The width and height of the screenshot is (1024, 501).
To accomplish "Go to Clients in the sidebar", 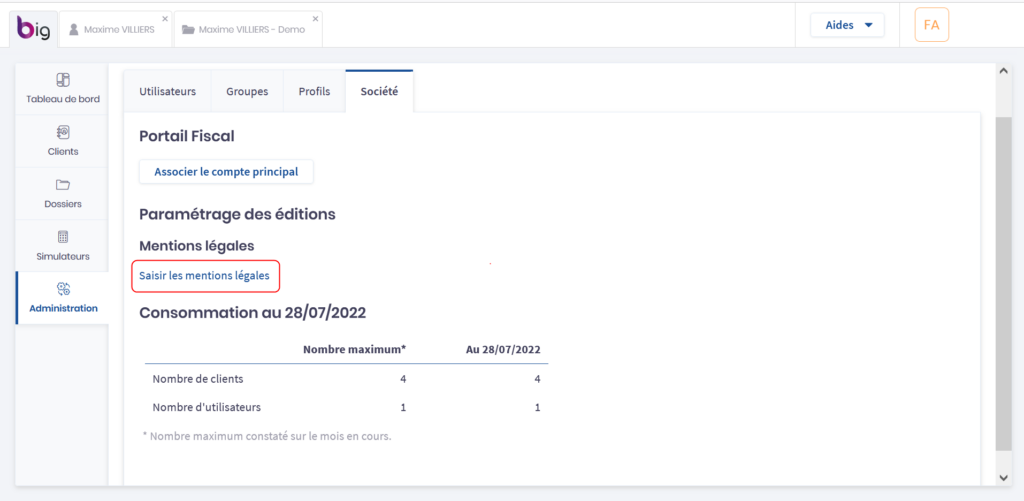I will [x=62, y=132].
